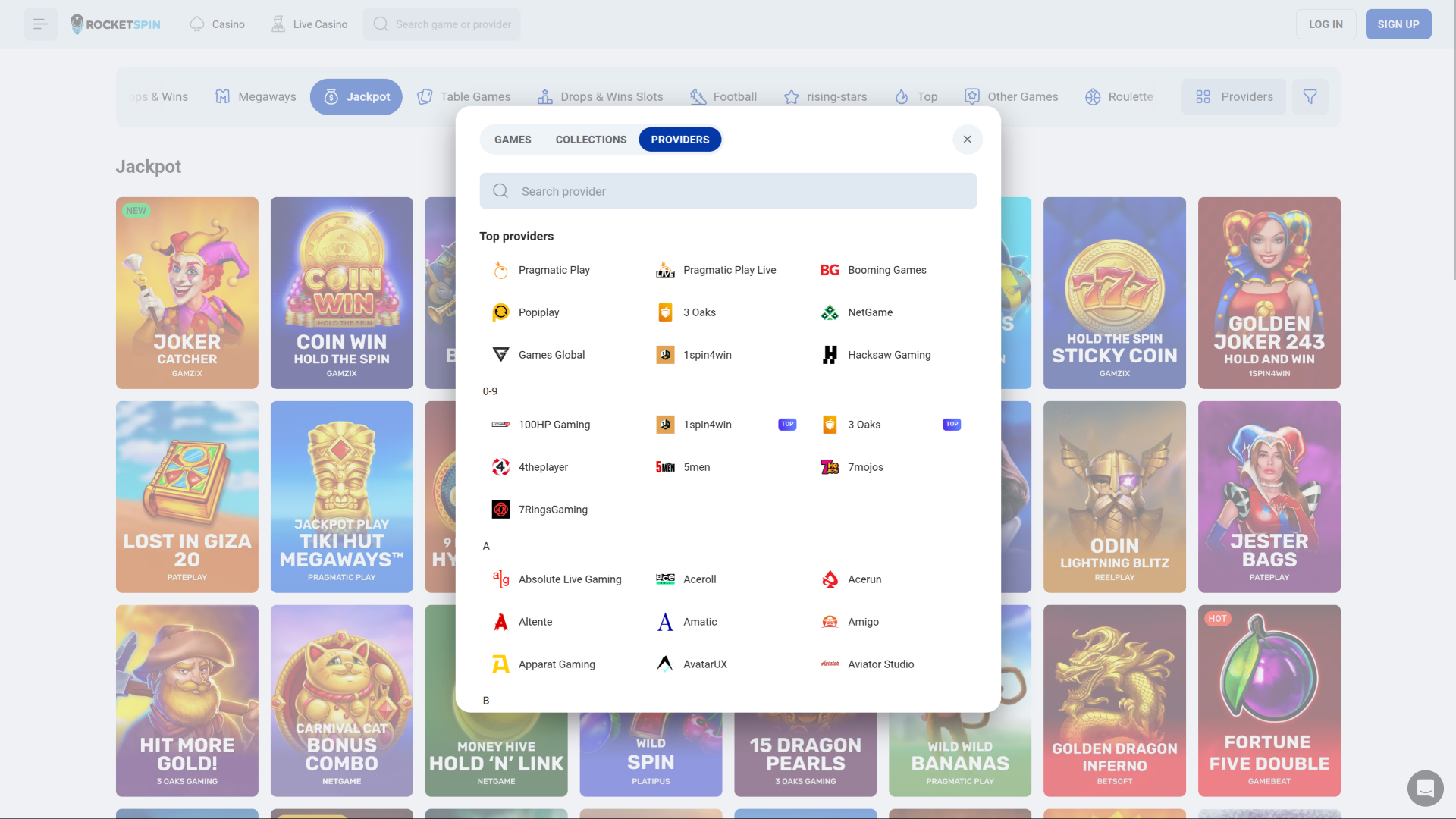This screenshot has height=819, width=1456.
Task: Click the 7mojos provider logo
Action: point(830,467)
